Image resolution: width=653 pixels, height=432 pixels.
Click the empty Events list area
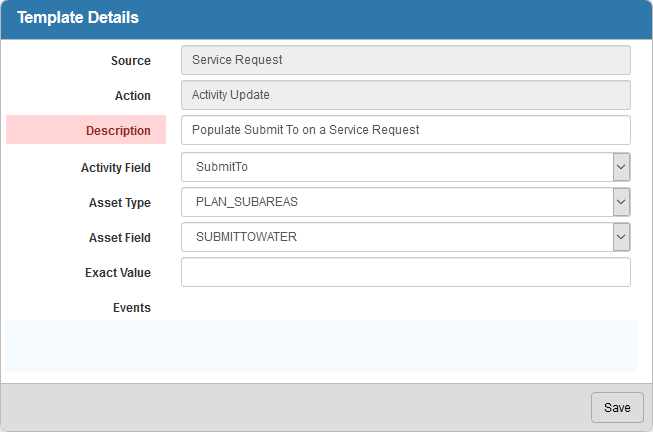322,346
